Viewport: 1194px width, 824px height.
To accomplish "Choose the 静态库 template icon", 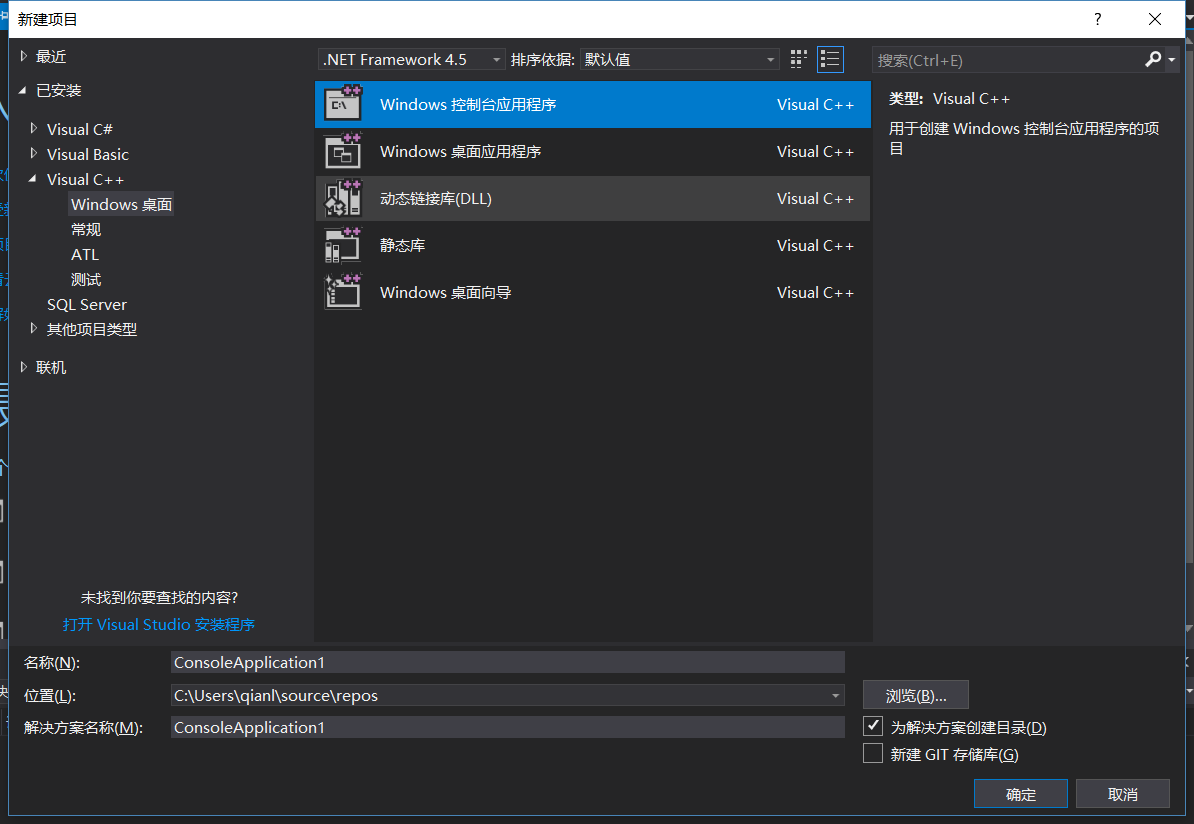I will point(343,245).
